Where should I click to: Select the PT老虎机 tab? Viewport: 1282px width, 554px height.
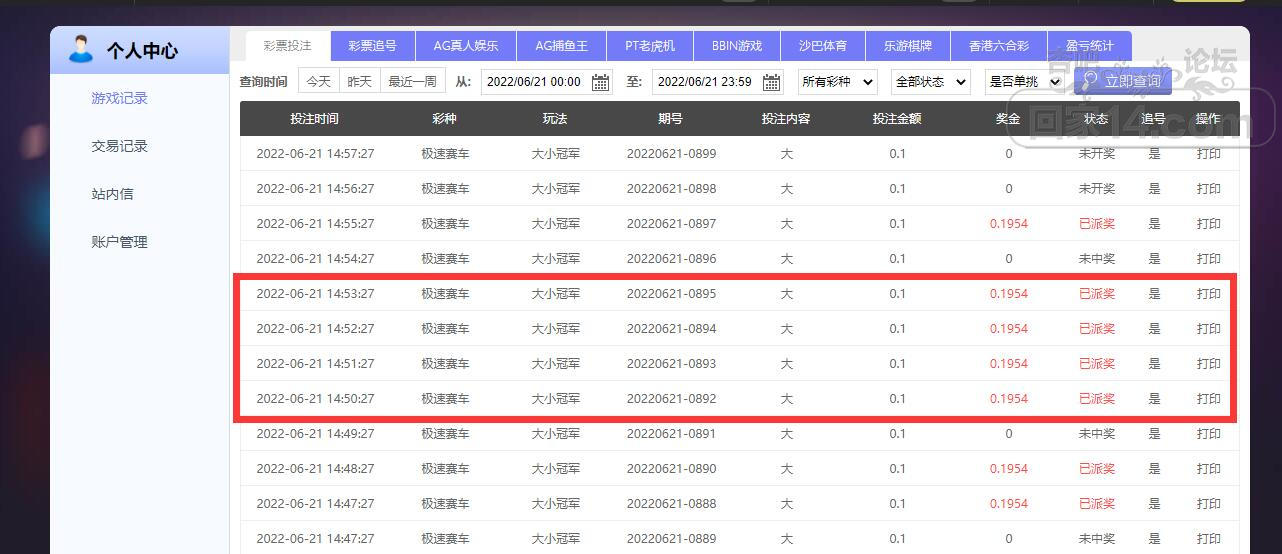coord(650,46)
